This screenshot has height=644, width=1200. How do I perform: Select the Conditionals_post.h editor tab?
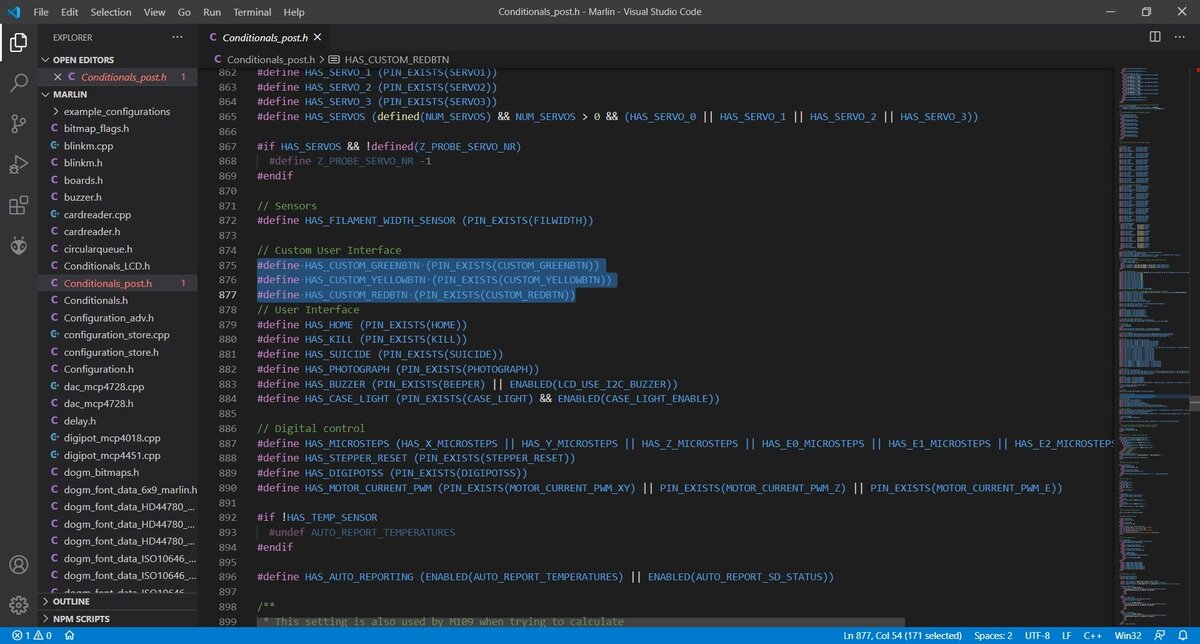(265, 37)
